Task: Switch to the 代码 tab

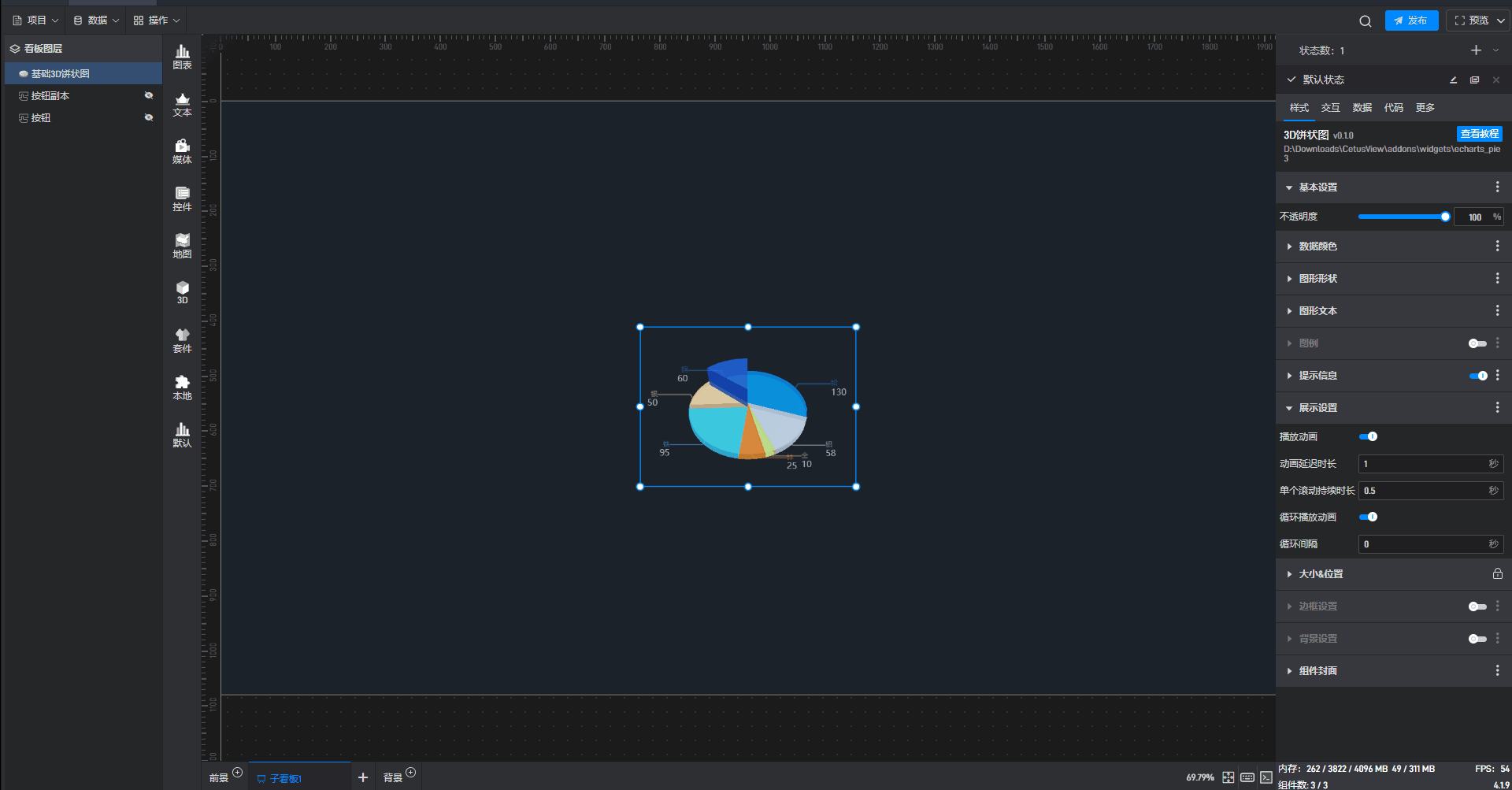Action: tap(1393, 108)
